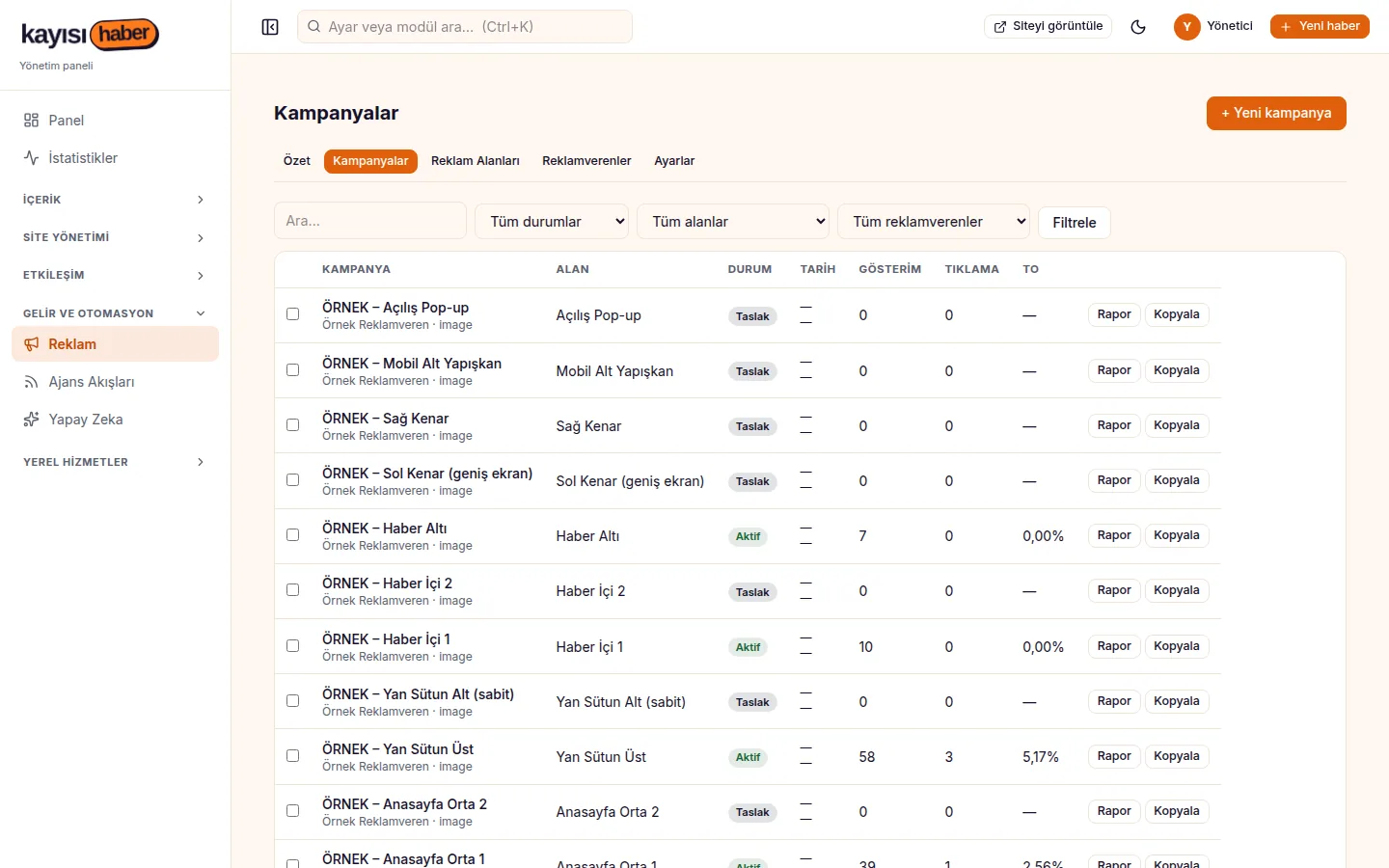Collapse the GELİR VE OTOMASYON section

click(x=116, y=313)
